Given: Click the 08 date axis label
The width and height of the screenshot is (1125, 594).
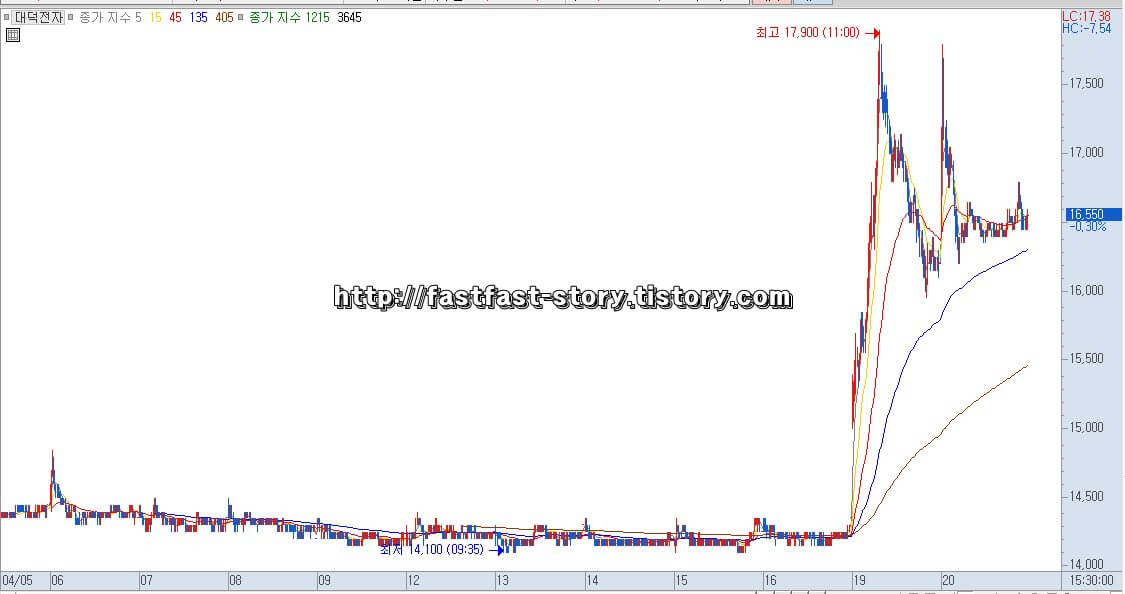Looking at the screenshot, I should pos(235,580).
